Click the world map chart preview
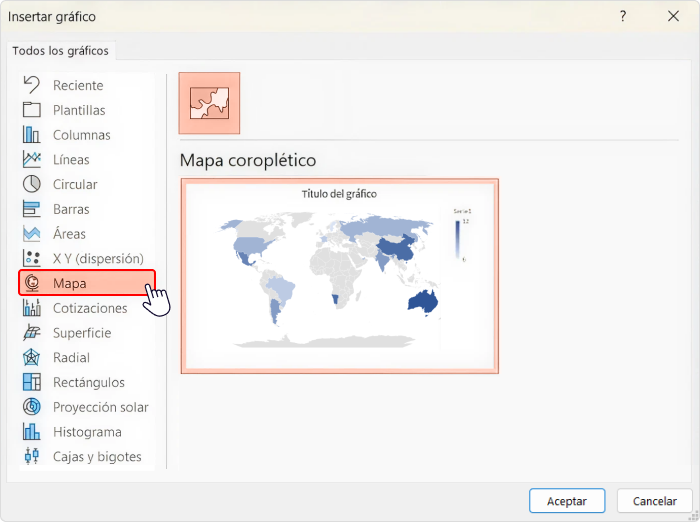 click(340, 276)
